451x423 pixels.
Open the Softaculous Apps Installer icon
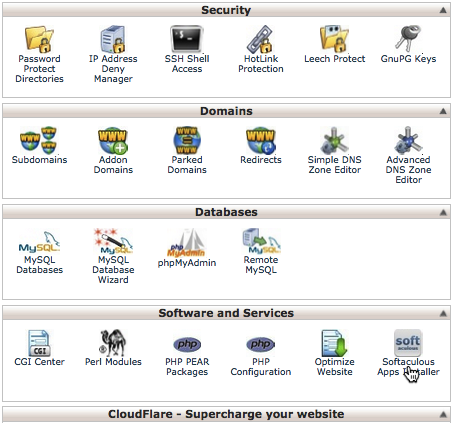pyautogui.click(x=408, y=343)
